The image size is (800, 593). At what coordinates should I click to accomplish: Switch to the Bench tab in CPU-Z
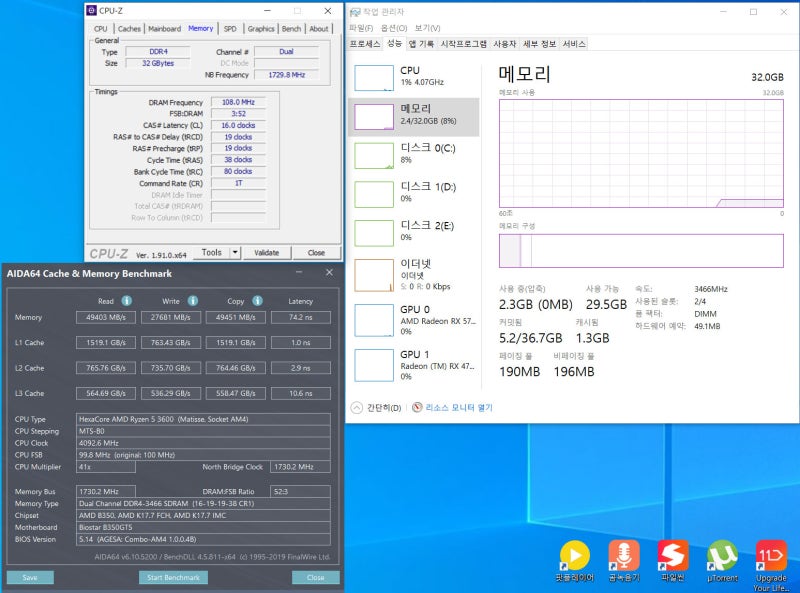(291, 29)
